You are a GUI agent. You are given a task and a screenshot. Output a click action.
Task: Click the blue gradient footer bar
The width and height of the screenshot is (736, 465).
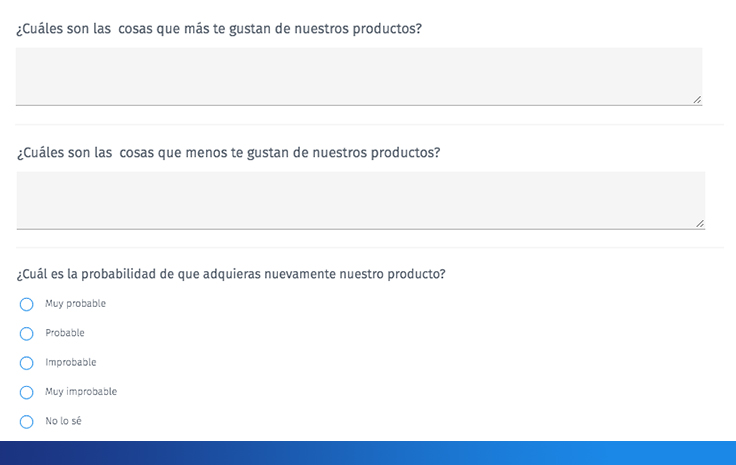[368, 453]
